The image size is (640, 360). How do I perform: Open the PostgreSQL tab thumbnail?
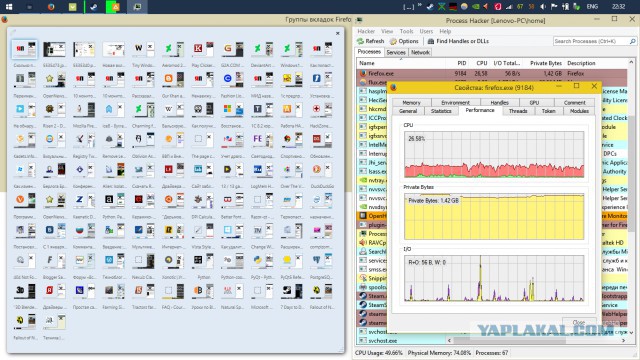pos(322,262)
